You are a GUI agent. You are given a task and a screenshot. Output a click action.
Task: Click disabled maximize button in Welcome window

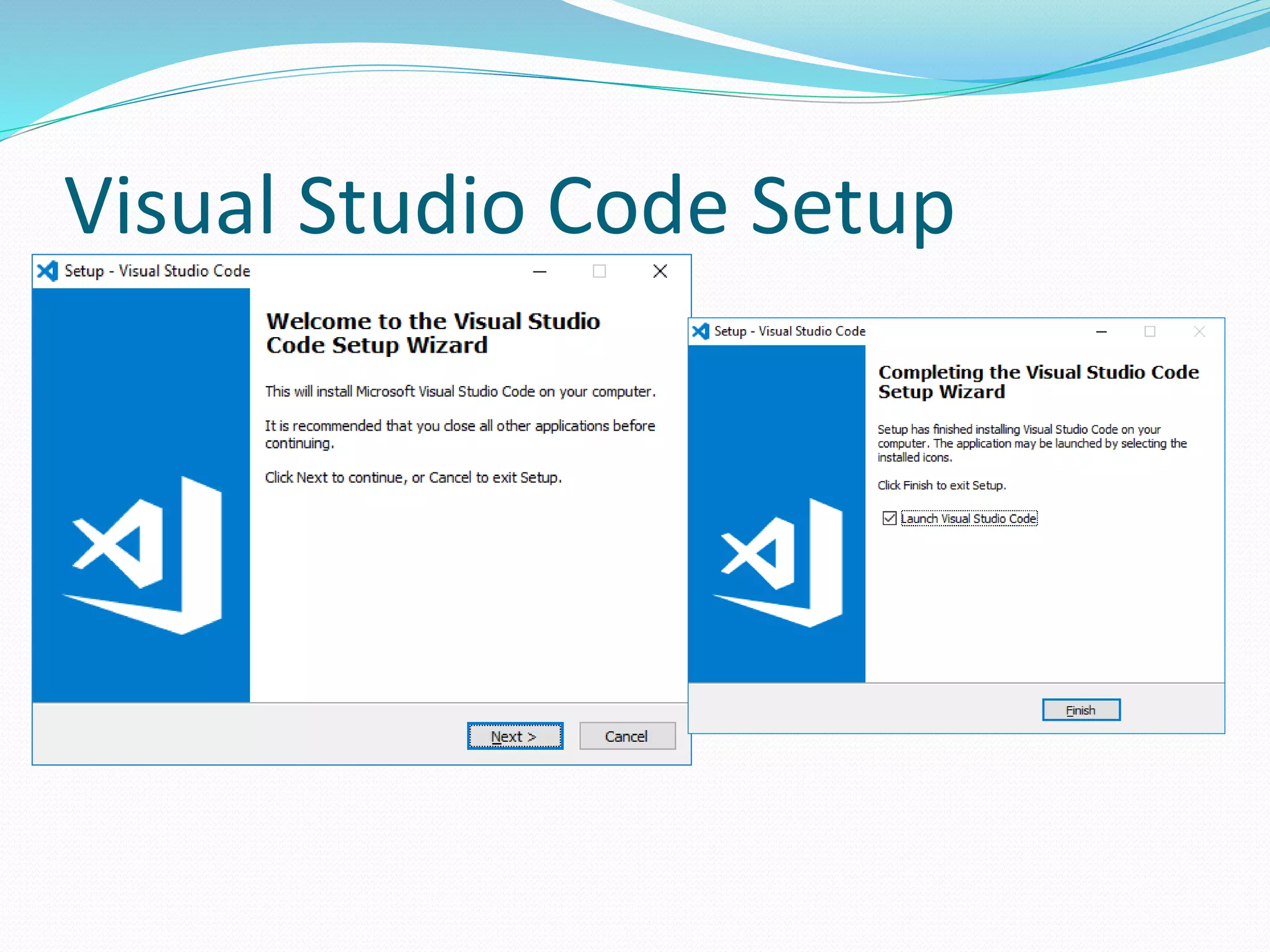click(x=599, y=271)
